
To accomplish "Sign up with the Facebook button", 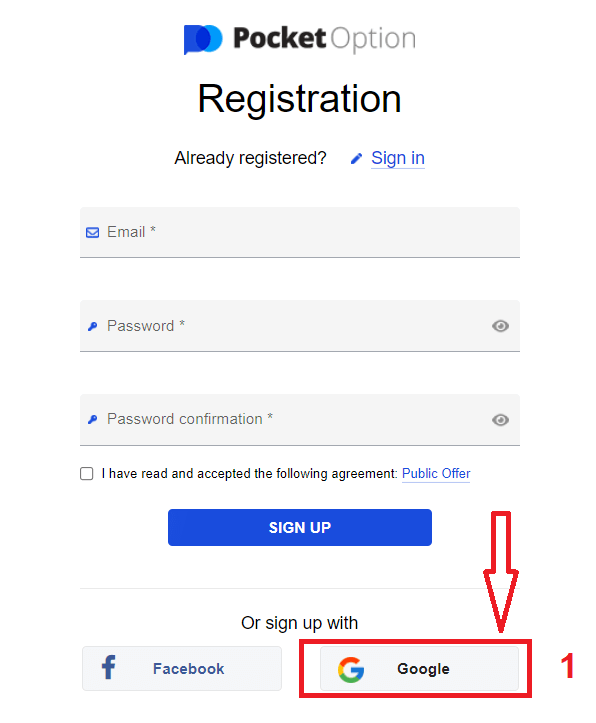I will click(x=182, y=668).
